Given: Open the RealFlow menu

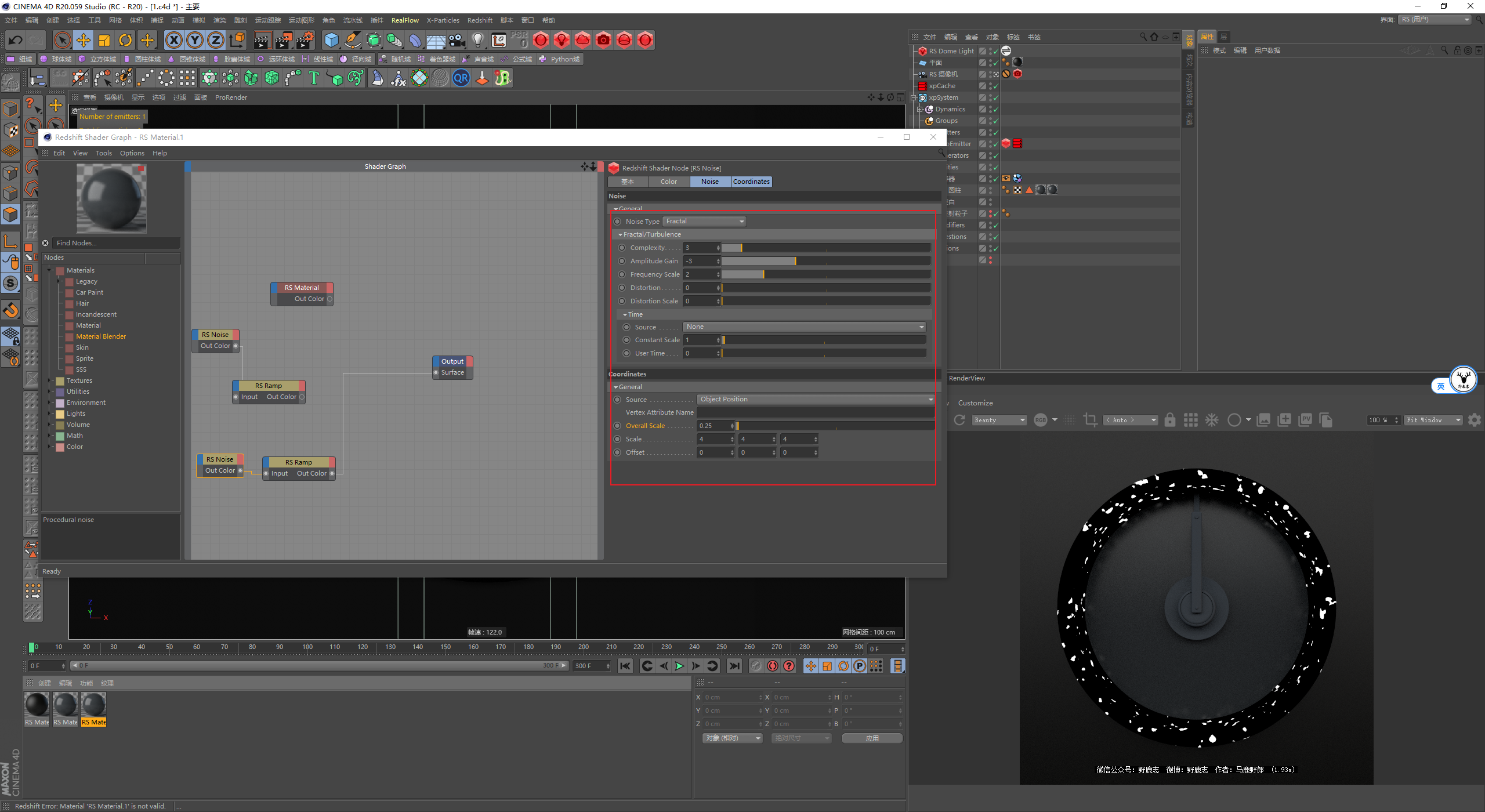Looking at the screenshot, I should click(405, 20).
